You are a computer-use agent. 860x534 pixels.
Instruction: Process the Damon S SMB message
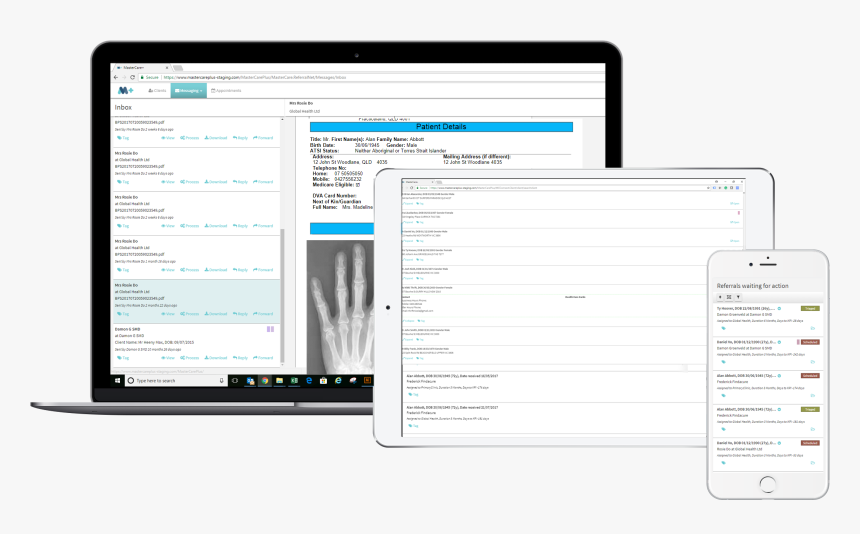(190, 358)
